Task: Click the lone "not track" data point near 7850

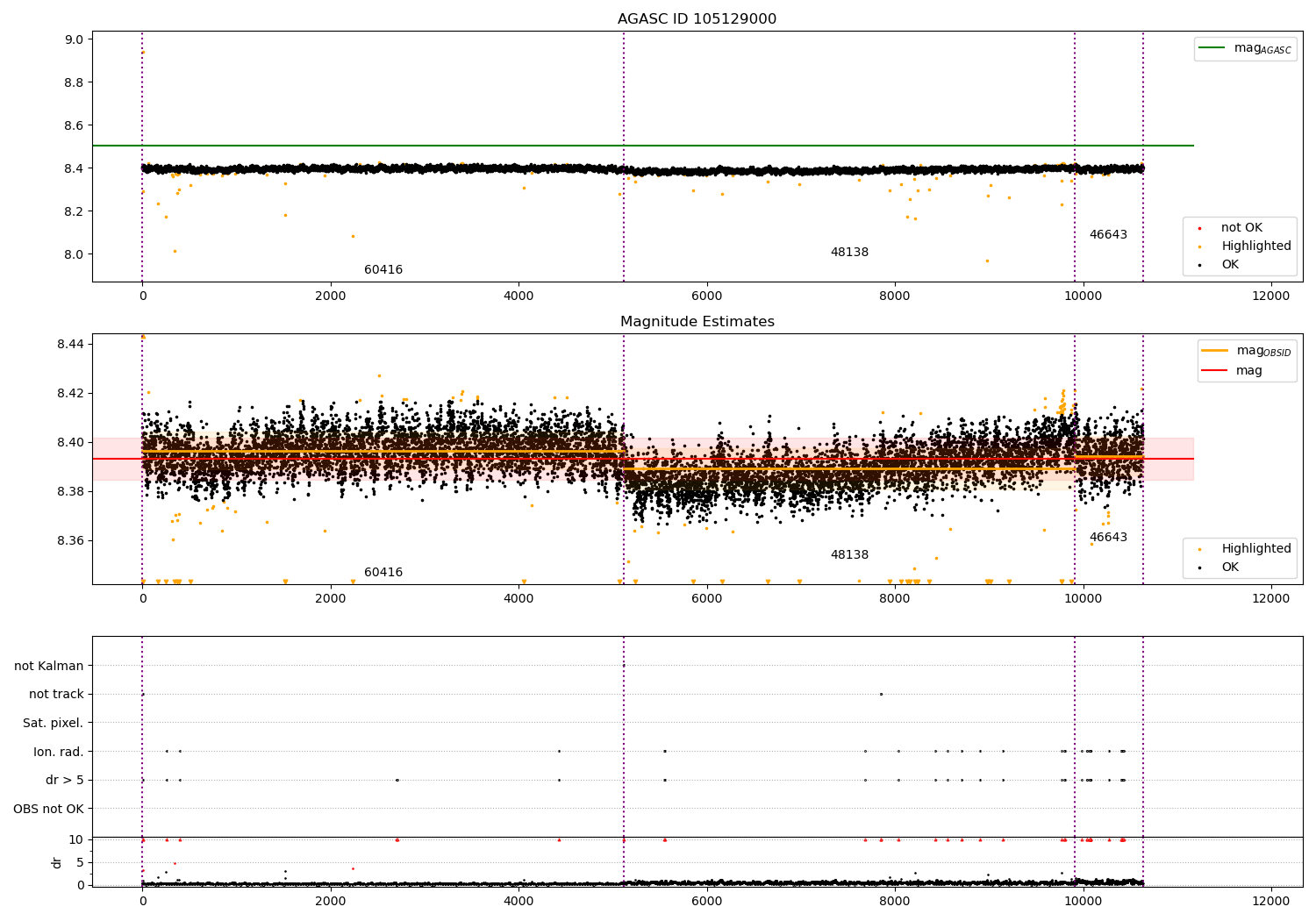Action: (x=881, y=694)
